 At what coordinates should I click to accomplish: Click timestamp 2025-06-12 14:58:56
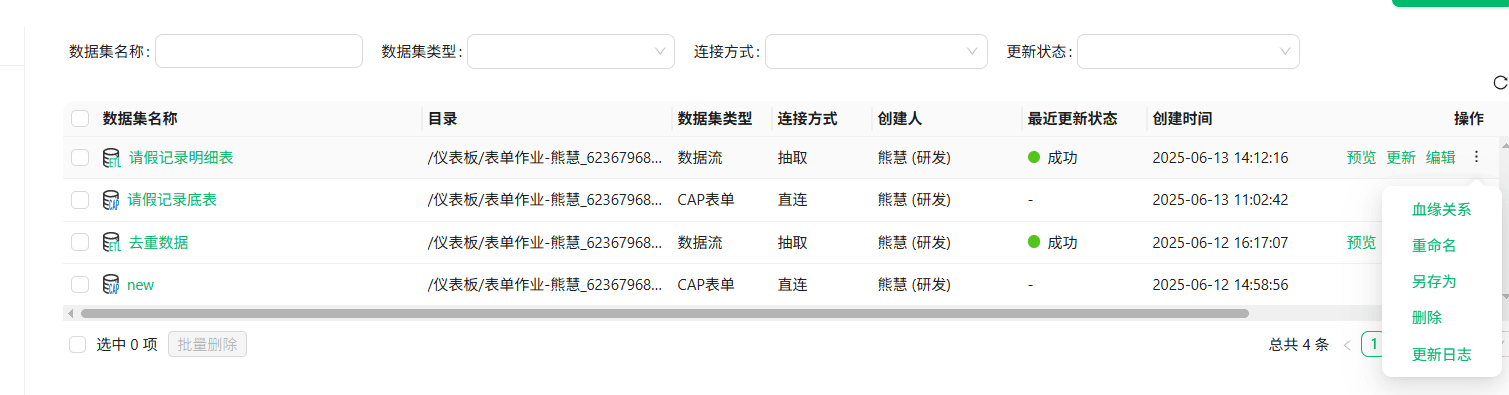tap(1220, 285)
